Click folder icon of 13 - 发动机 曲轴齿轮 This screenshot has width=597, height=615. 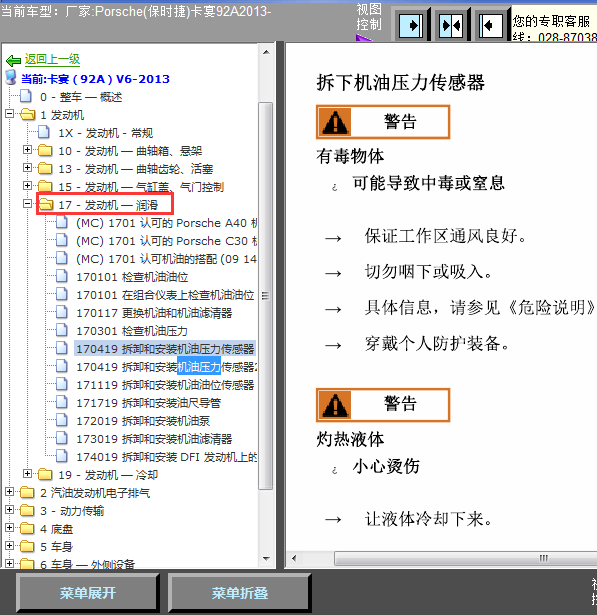click(45, 168)
